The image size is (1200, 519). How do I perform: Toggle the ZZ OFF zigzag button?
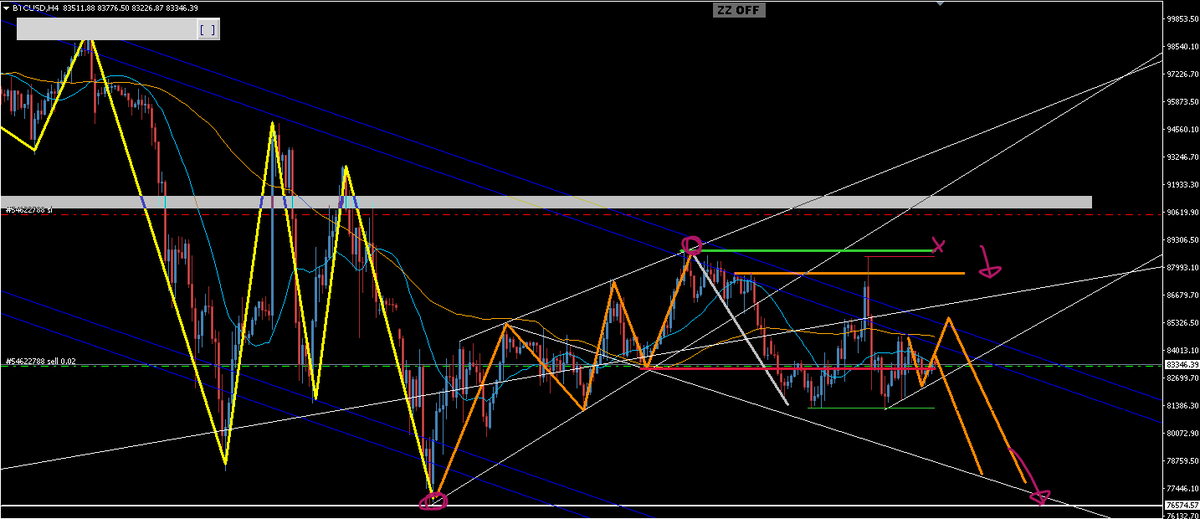pos(737,10)
